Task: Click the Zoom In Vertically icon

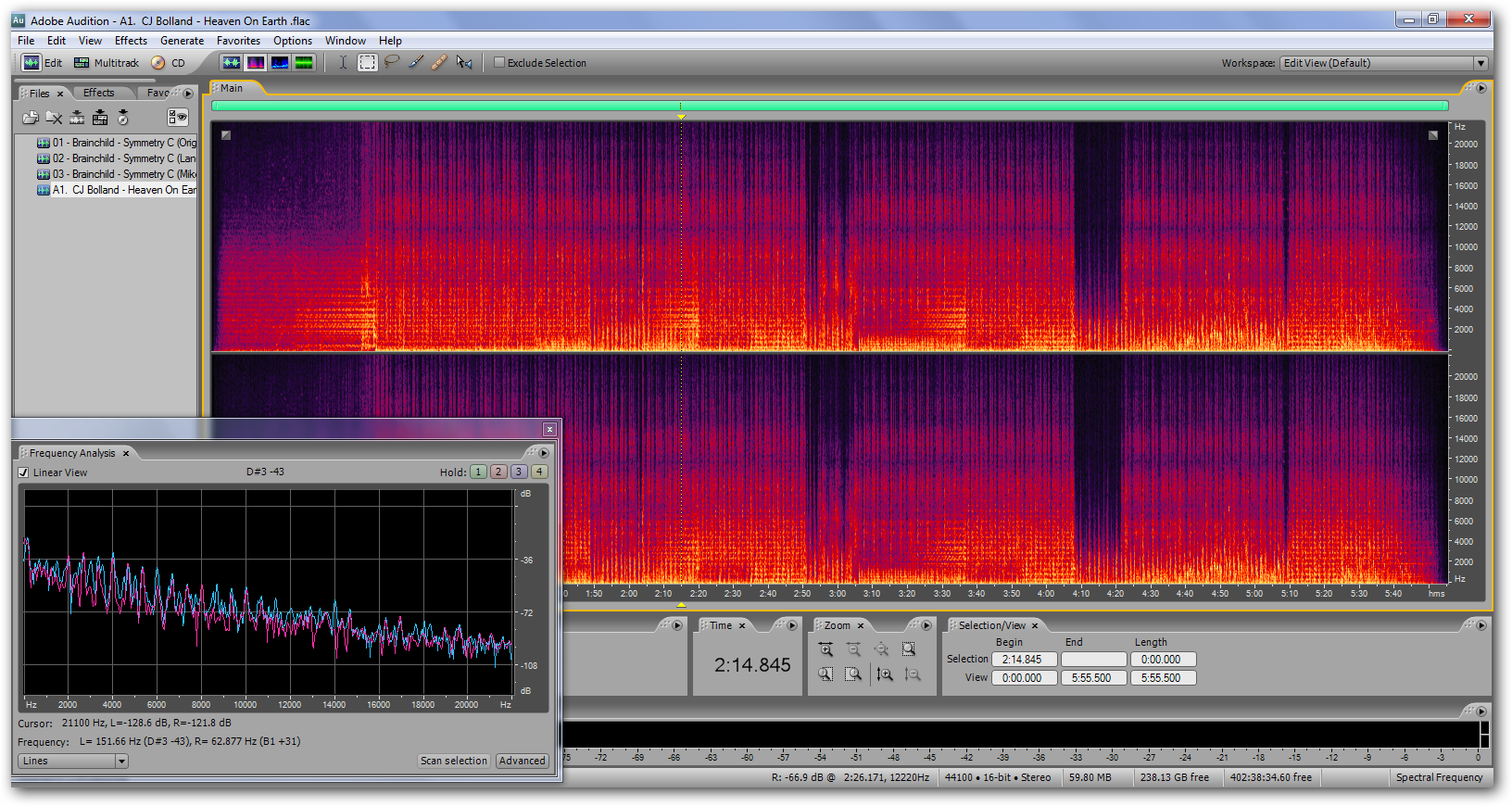Action: click(885, 674)
